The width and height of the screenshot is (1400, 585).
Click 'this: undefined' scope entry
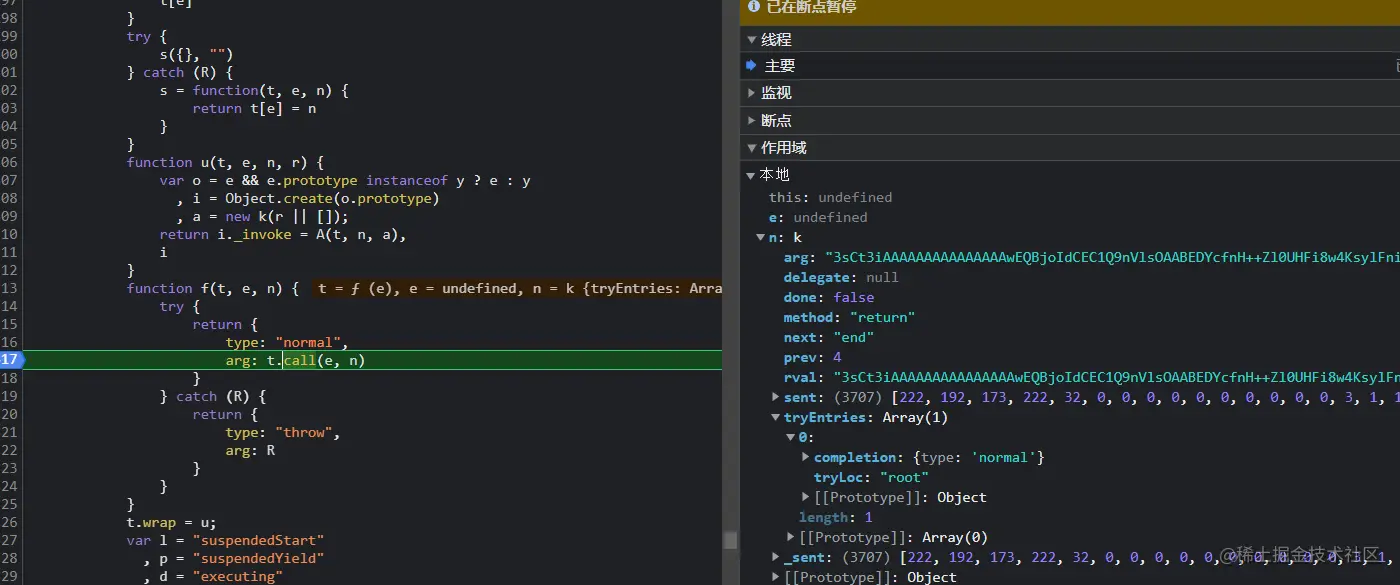[x=830, y=197]
